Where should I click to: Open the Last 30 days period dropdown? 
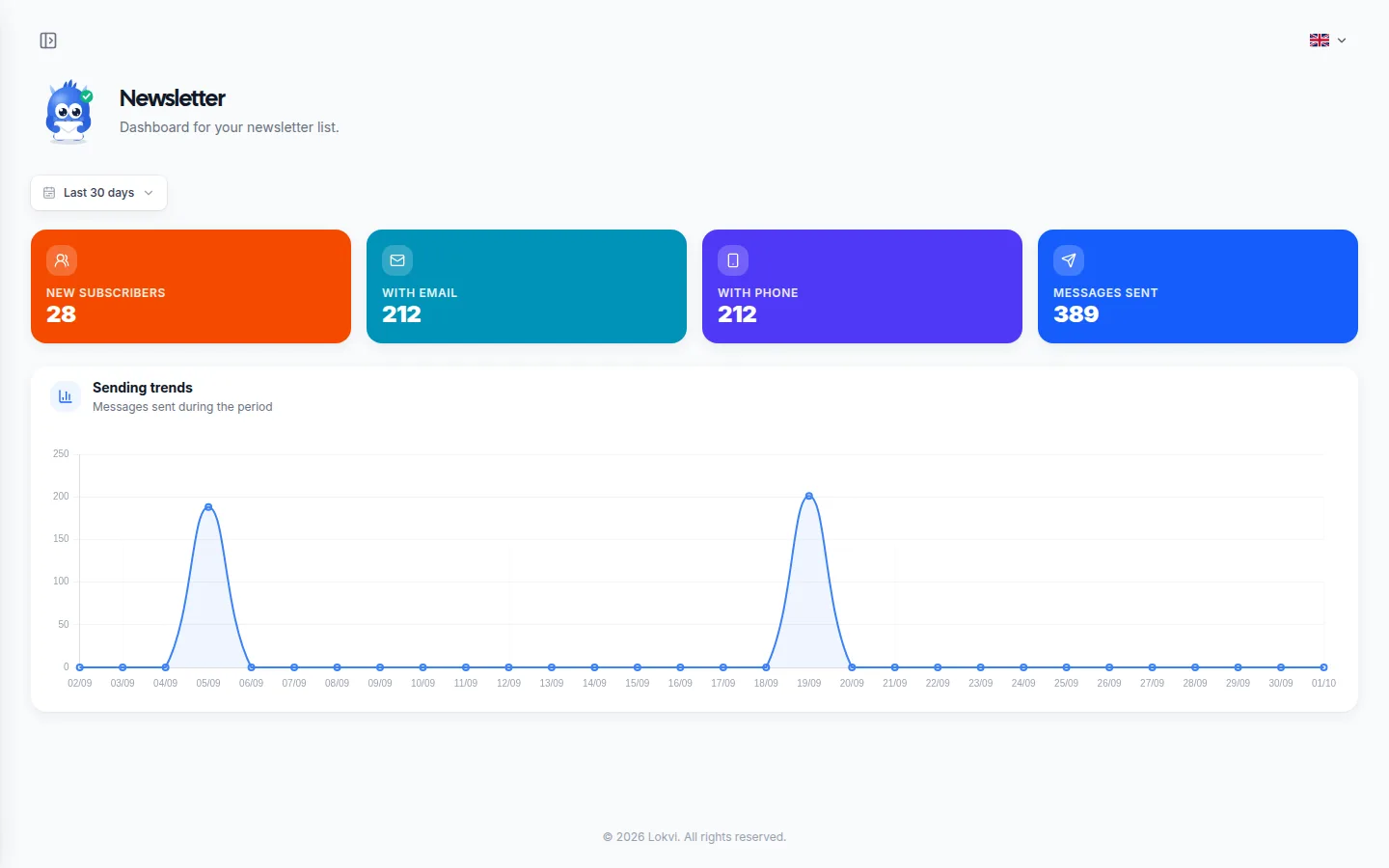coord(98,193)
